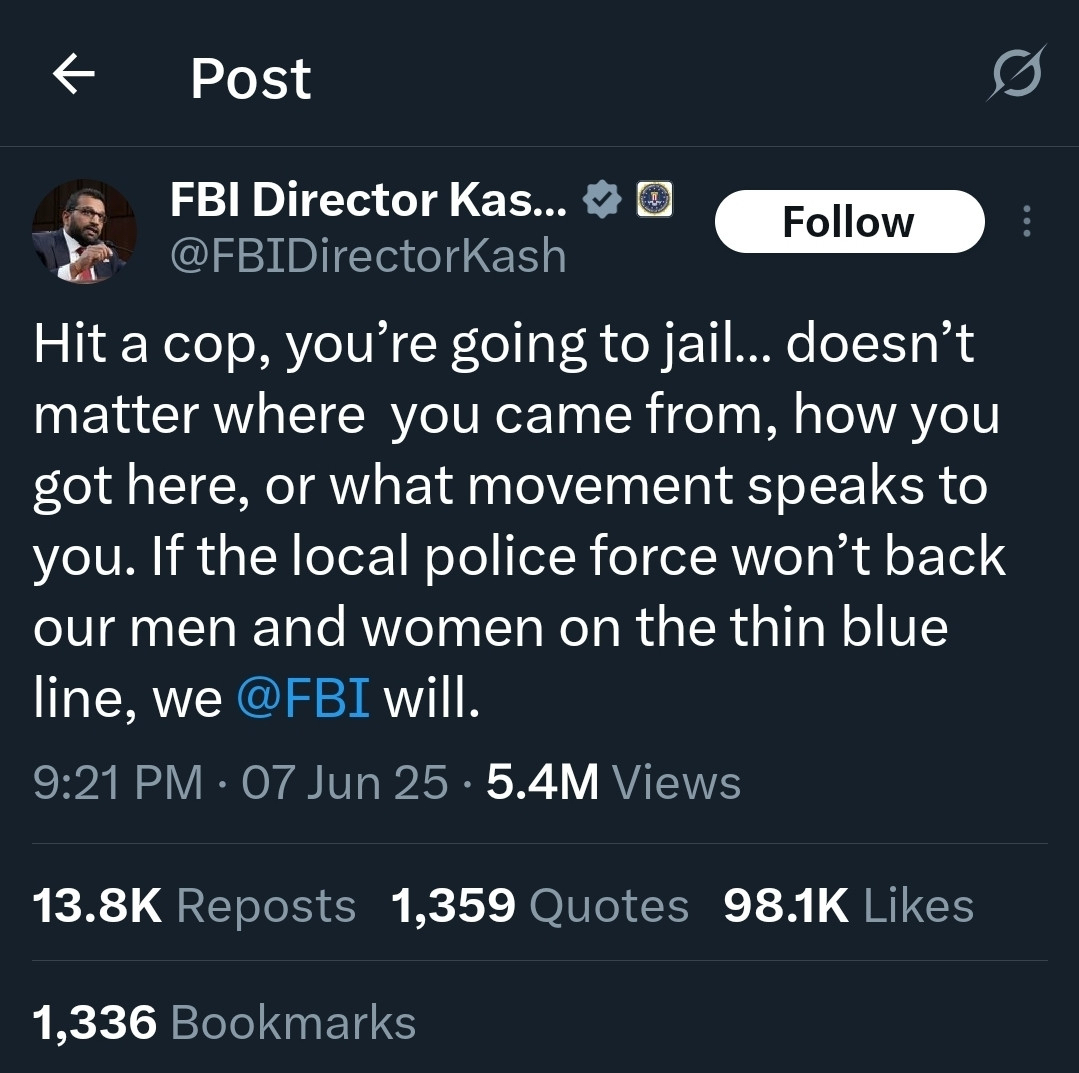View the 5.4M Views analytics
1079x1073 pixels.
613,783
